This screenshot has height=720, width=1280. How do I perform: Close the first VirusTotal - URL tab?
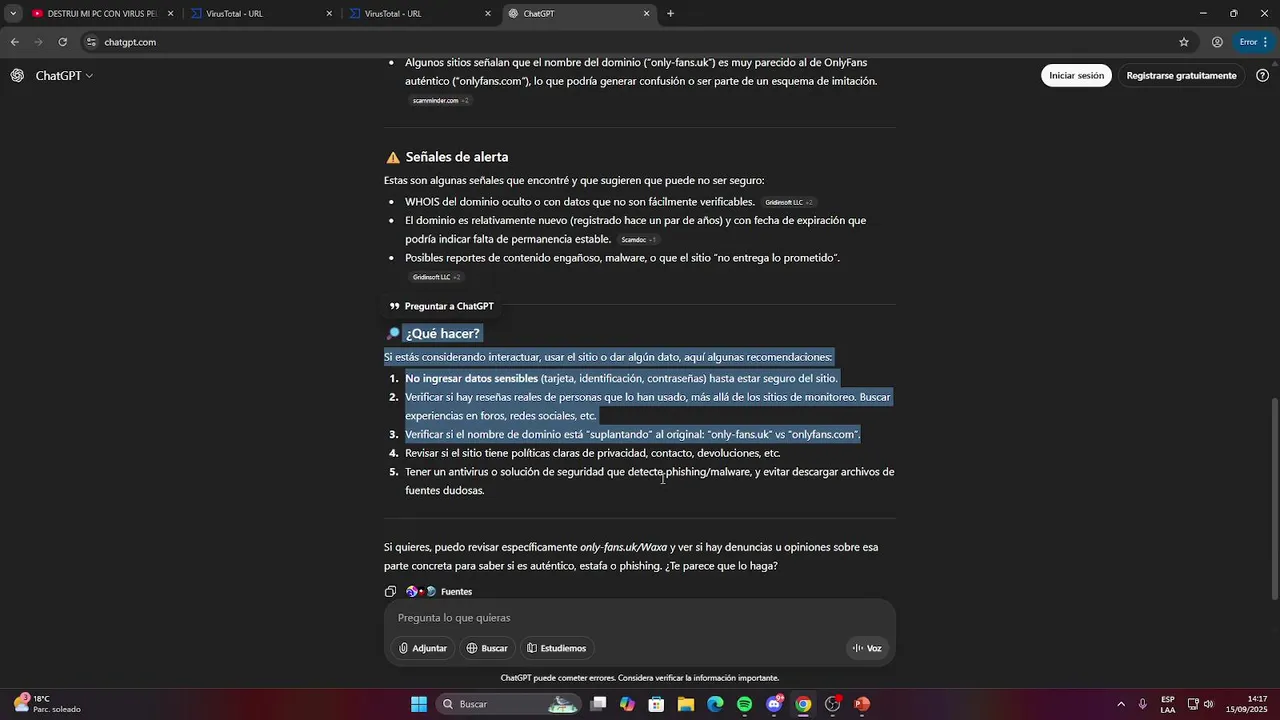tap(329, 14)
